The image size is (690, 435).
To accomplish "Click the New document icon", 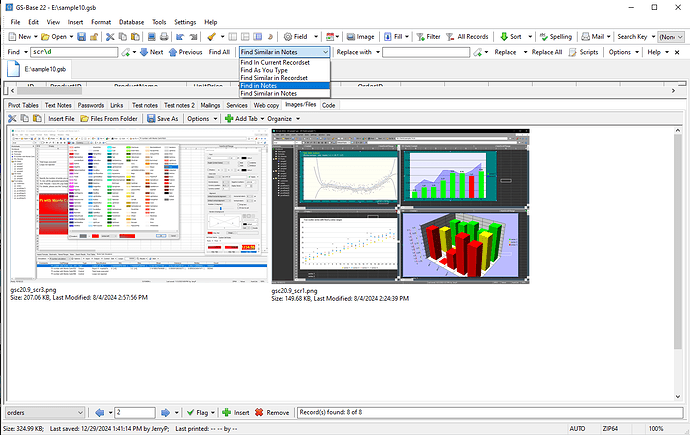I will 13,37.
